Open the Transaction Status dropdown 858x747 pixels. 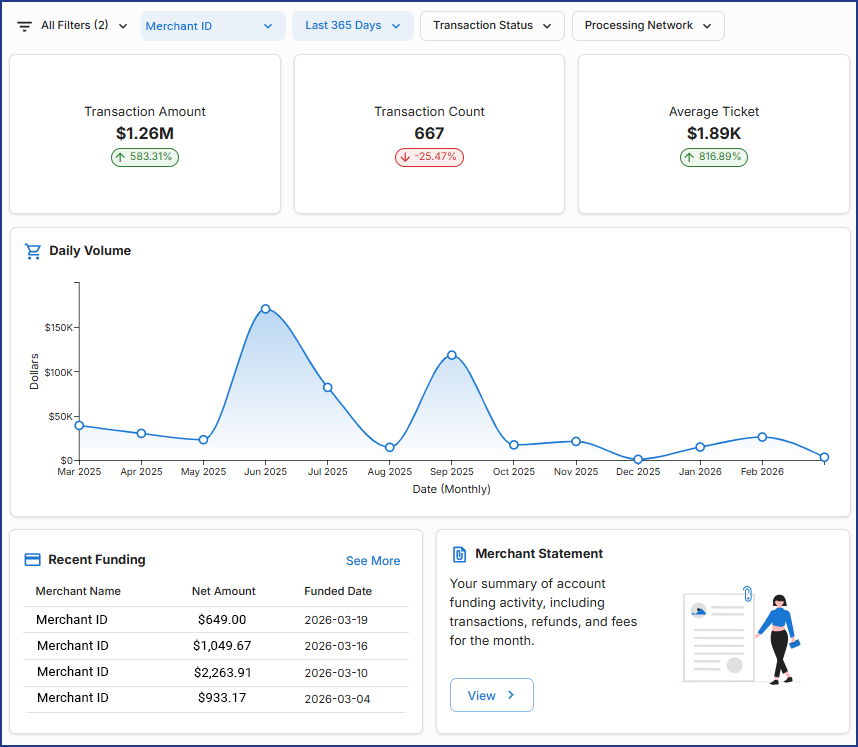coord(492,26)
